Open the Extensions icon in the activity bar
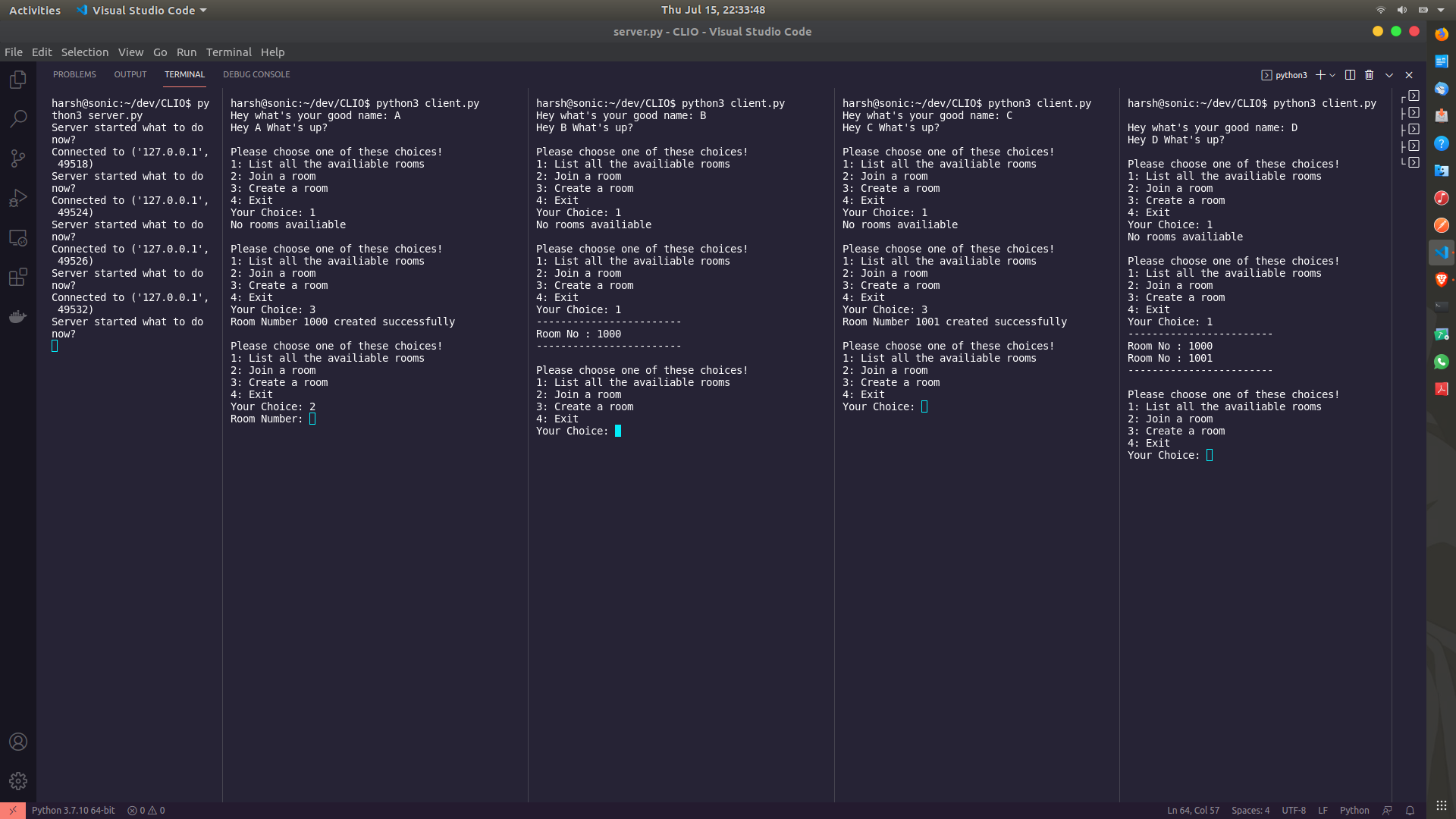Image resolution: width=1456 pixels, height=819 pixels. (x=17, y=277)
